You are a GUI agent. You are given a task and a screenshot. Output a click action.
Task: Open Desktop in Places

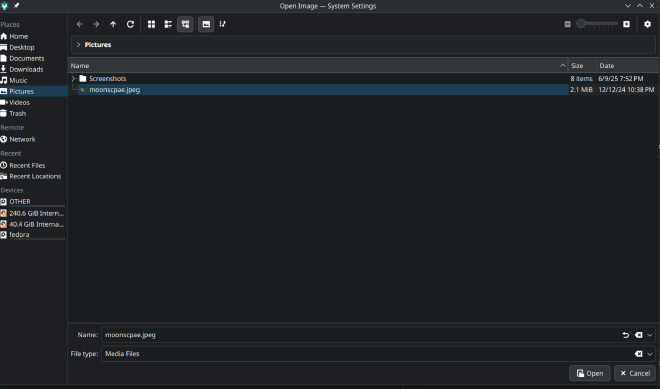34,47
